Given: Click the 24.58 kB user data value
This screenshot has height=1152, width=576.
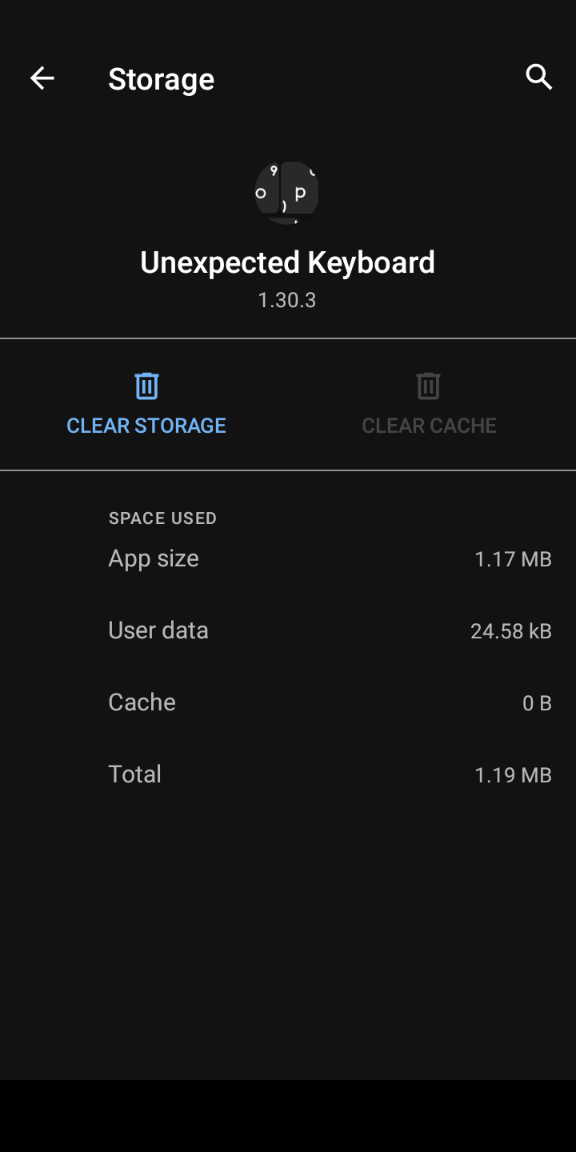Looking at the screenshot, I should pyautogui.click(x=511, y=632).
